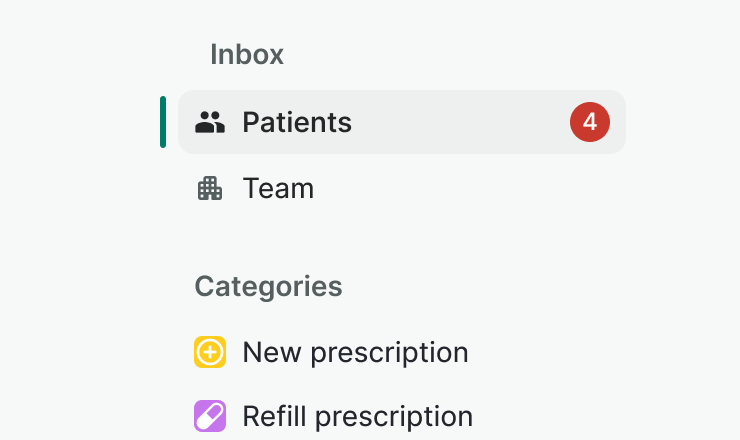This screenshot has height=440, width=740.
Task: Select the Refill prescription category
Action: tap(357, 416)
